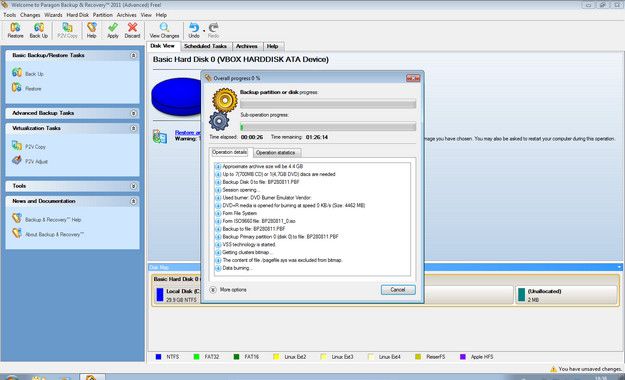
Task: Collapse the News and Documentation panel
Action: click(134, 201)
